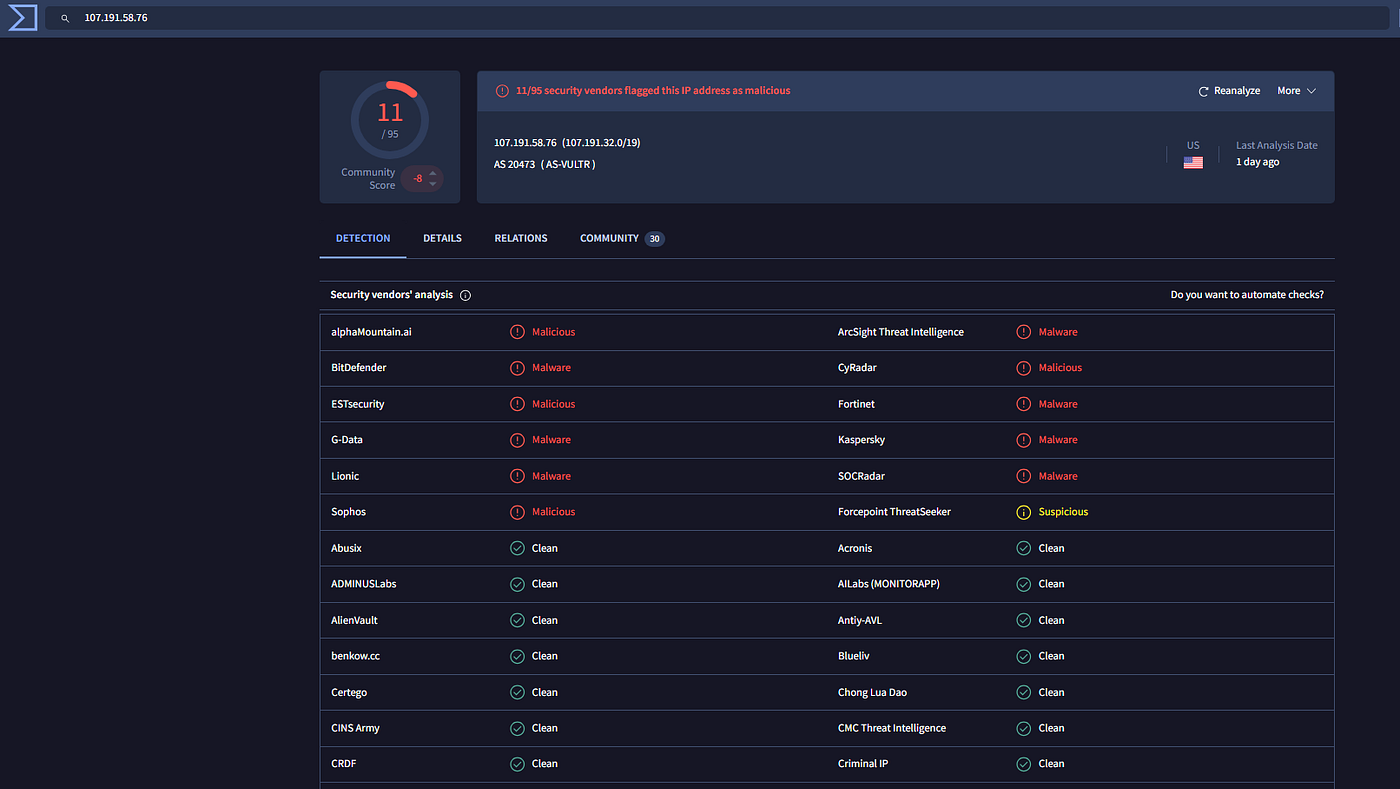Click the vendor name Chong Lua Dao

[x=873, y=692]
